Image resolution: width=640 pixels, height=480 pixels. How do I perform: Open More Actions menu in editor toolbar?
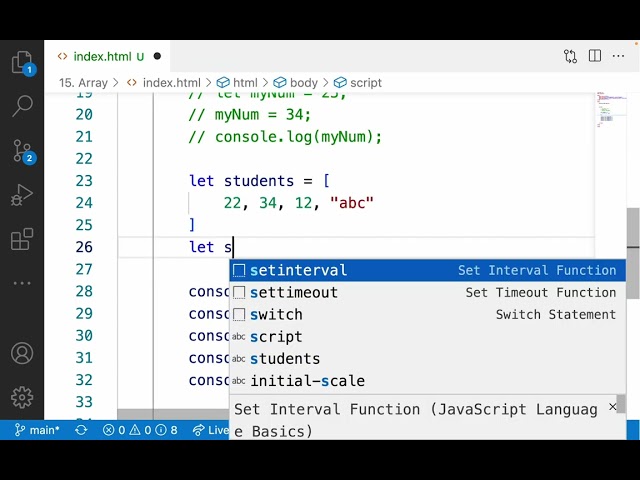point(618,56)
